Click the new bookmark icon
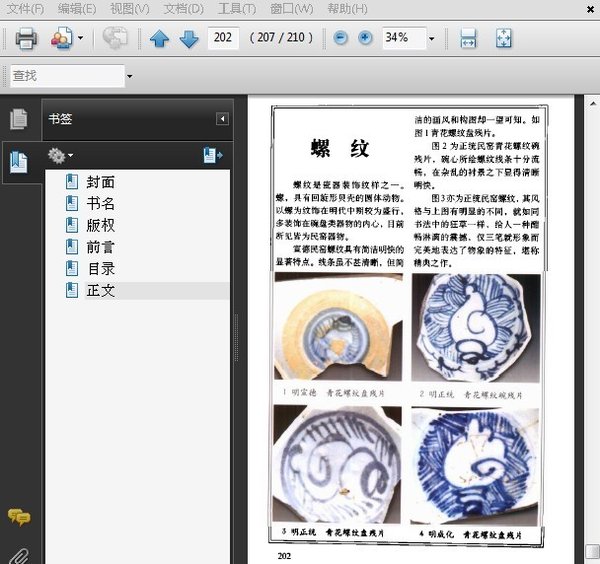600x564 pixels. coord(213,155)
